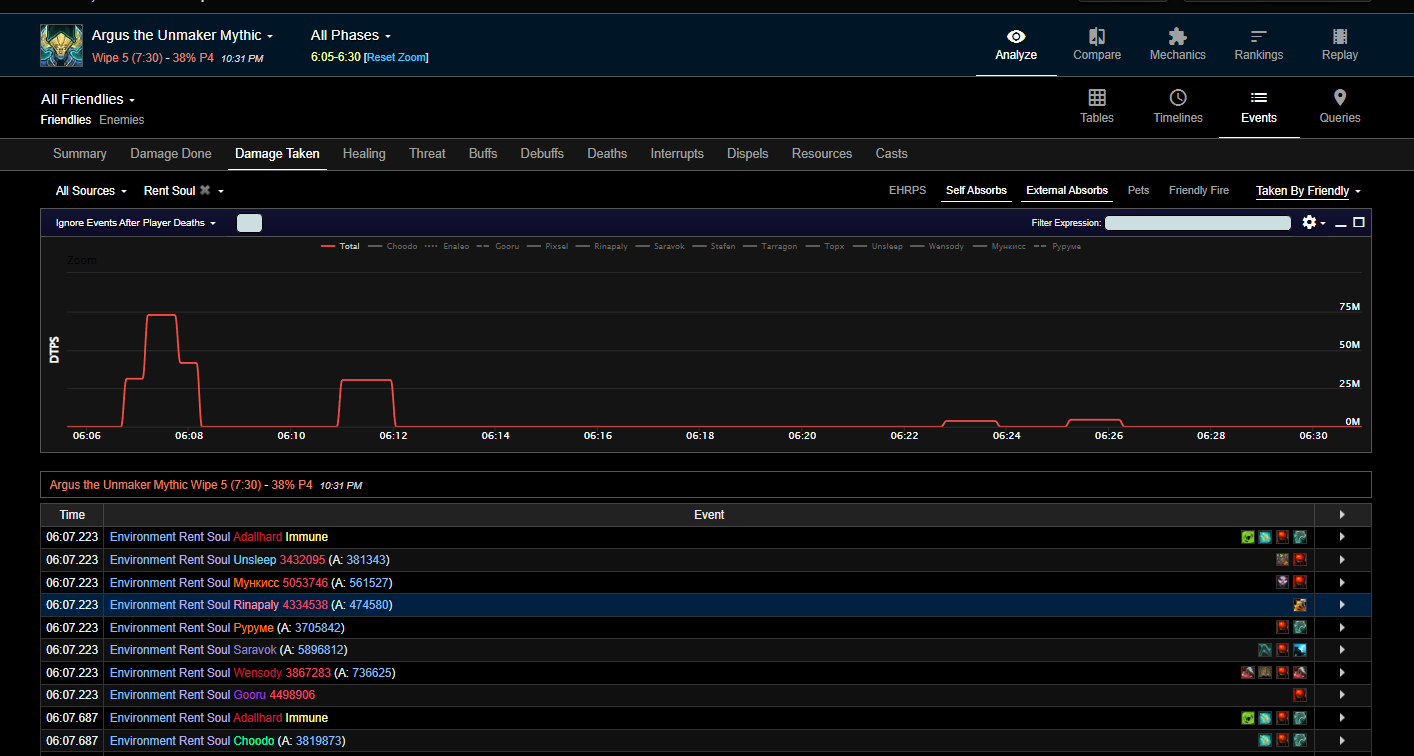Toggle the External Absorbs option
Viewport: 1414px width, 756px height.
point(1067,190)
